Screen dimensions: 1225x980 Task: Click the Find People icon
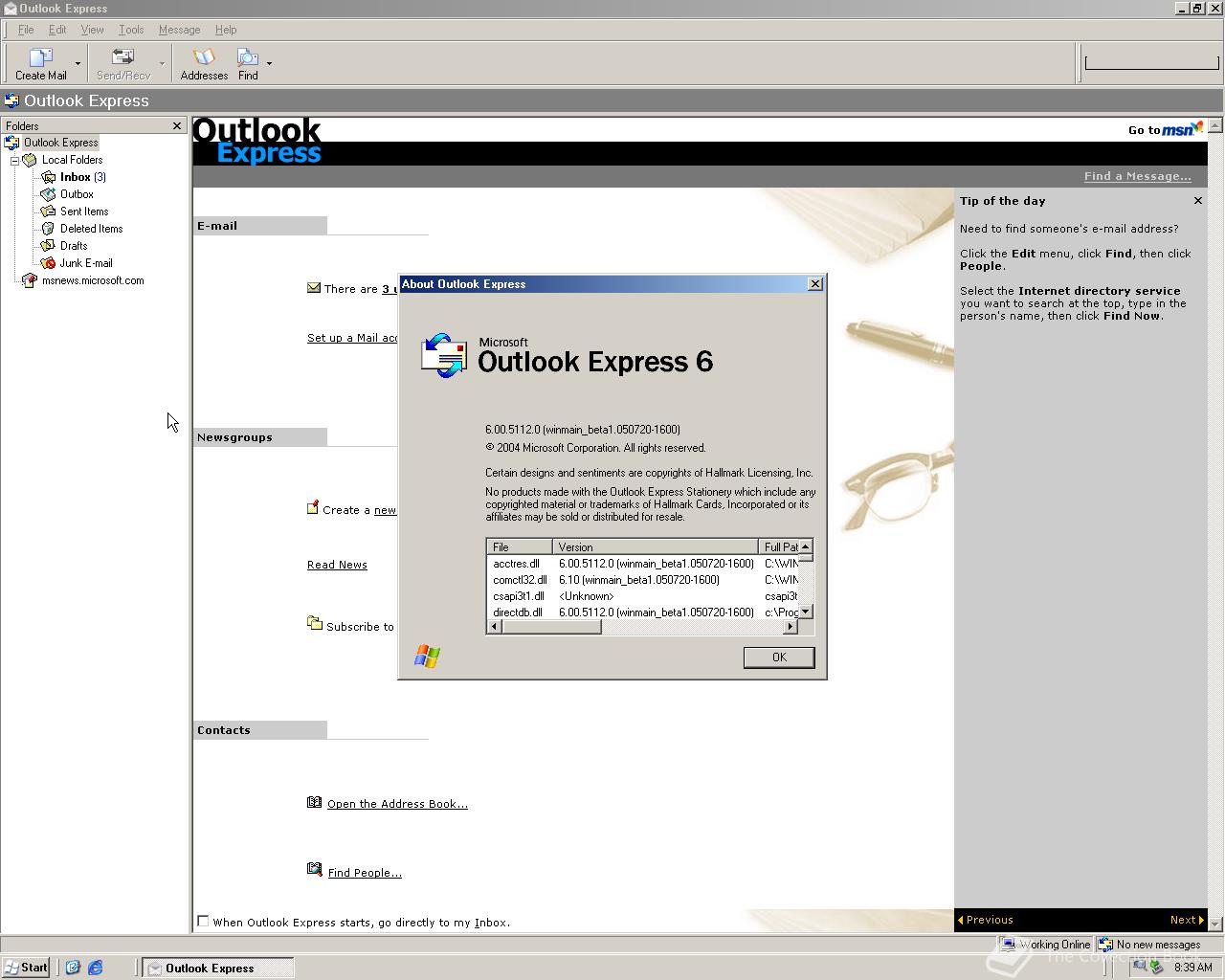314,869
